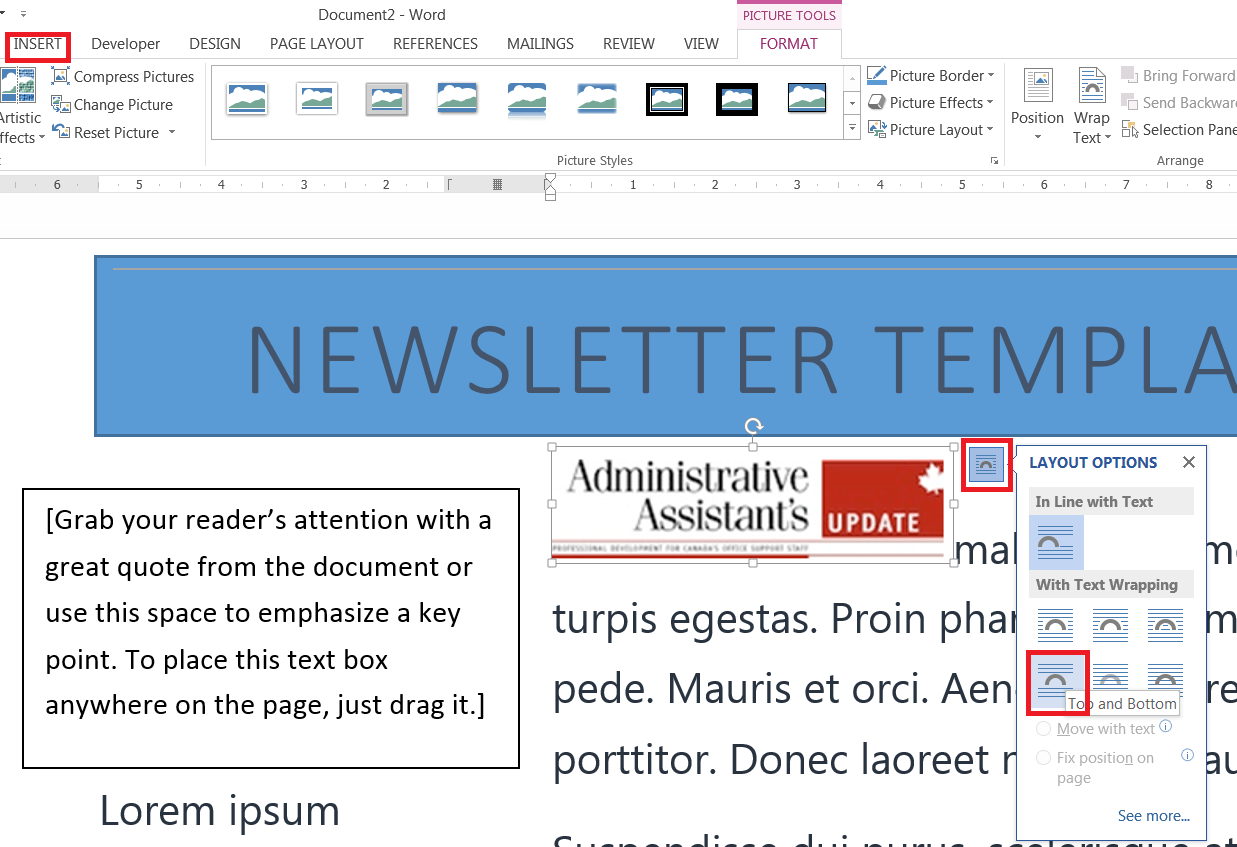Click Bring Forward in Arrange group
The image size is (1237, 847).
(1178, 75)
